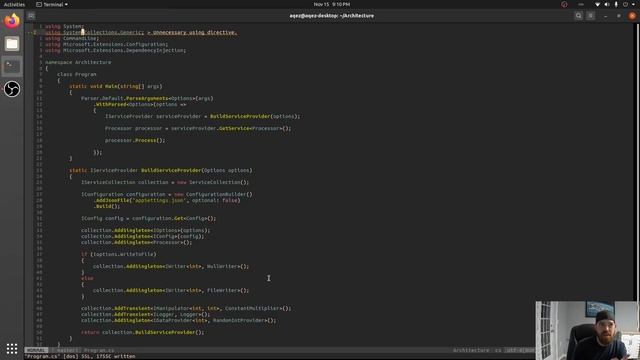Open the clock showing Nov 15 9:10 PM
Image resolution: width=640 pixels, height=360 pixels.
point(331,4)
